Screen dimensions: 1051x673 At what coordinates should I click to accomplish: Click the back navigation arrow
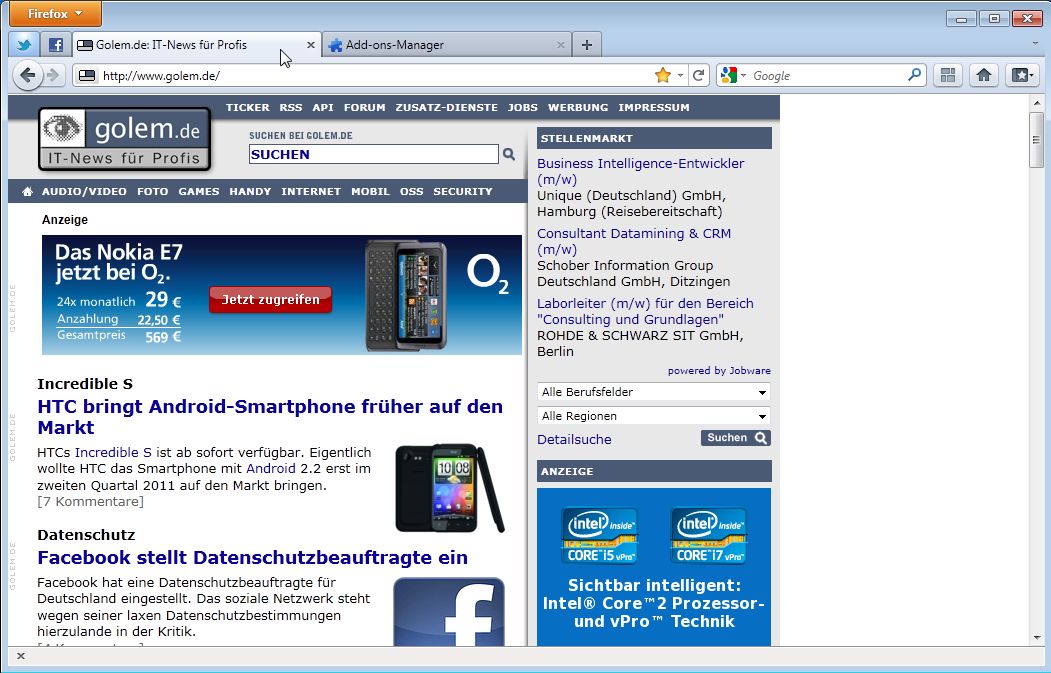pos(28,75)
